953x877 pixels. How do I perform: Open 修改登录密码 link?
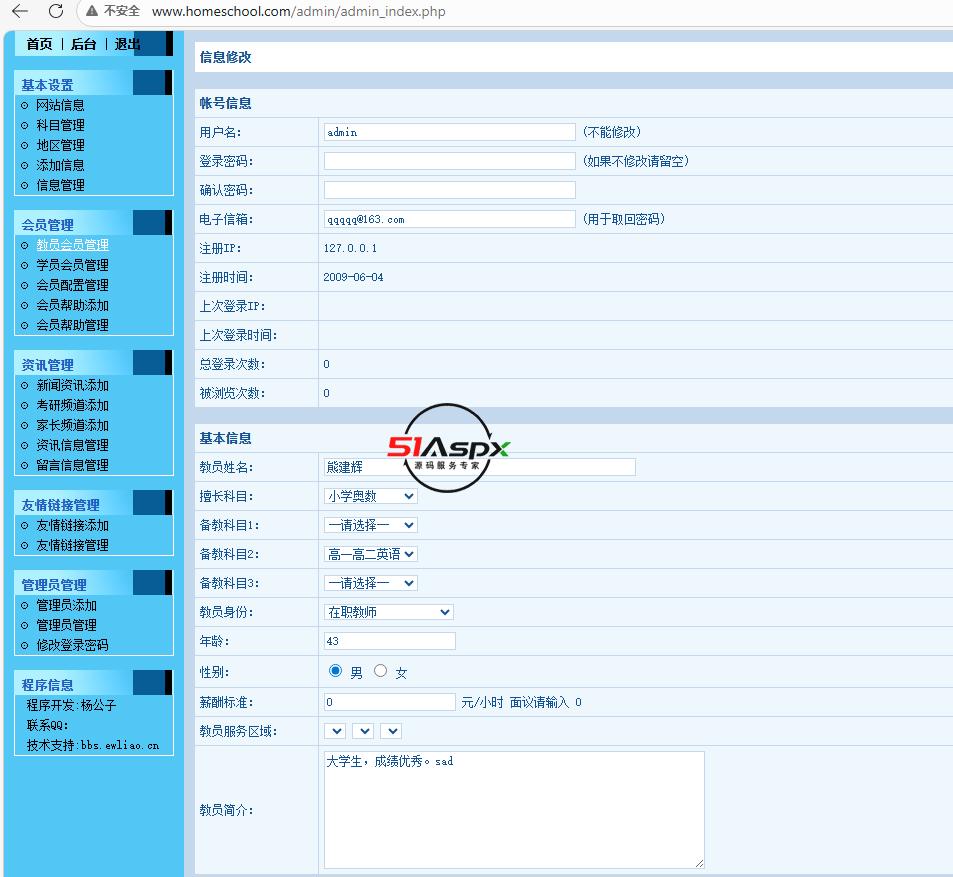click(x=72, y=645)
